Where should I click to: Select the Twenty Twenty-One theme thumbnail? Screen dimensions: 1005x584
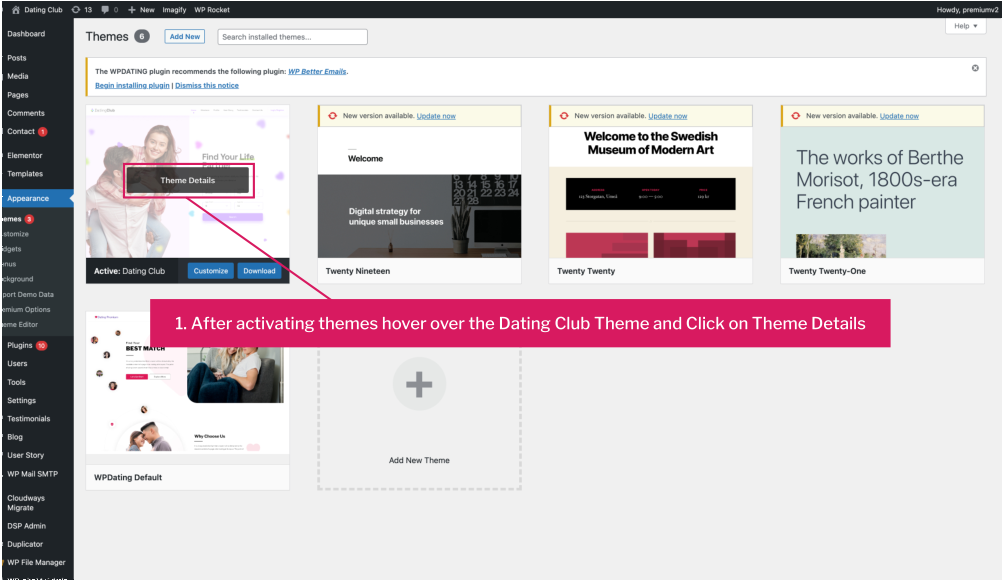(x=883, y=192)
